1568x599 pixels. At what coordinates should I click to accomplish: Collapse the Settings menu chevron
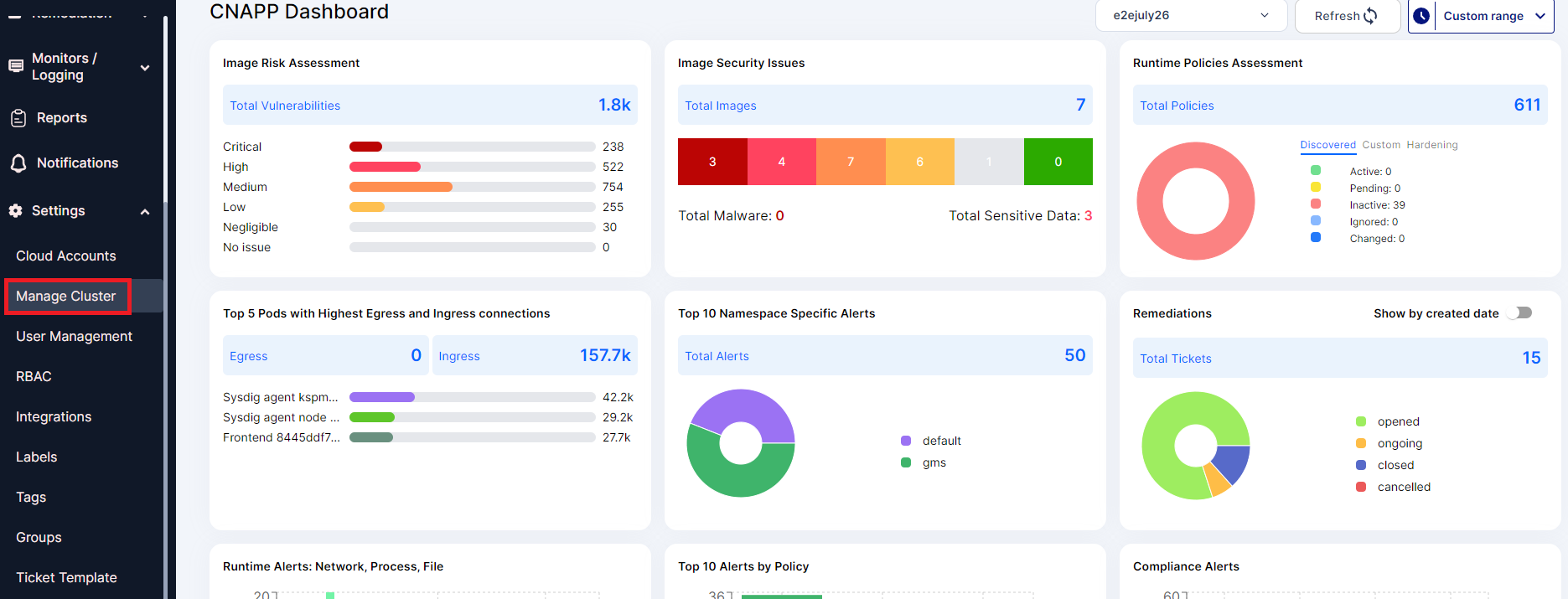click(145, 211)
